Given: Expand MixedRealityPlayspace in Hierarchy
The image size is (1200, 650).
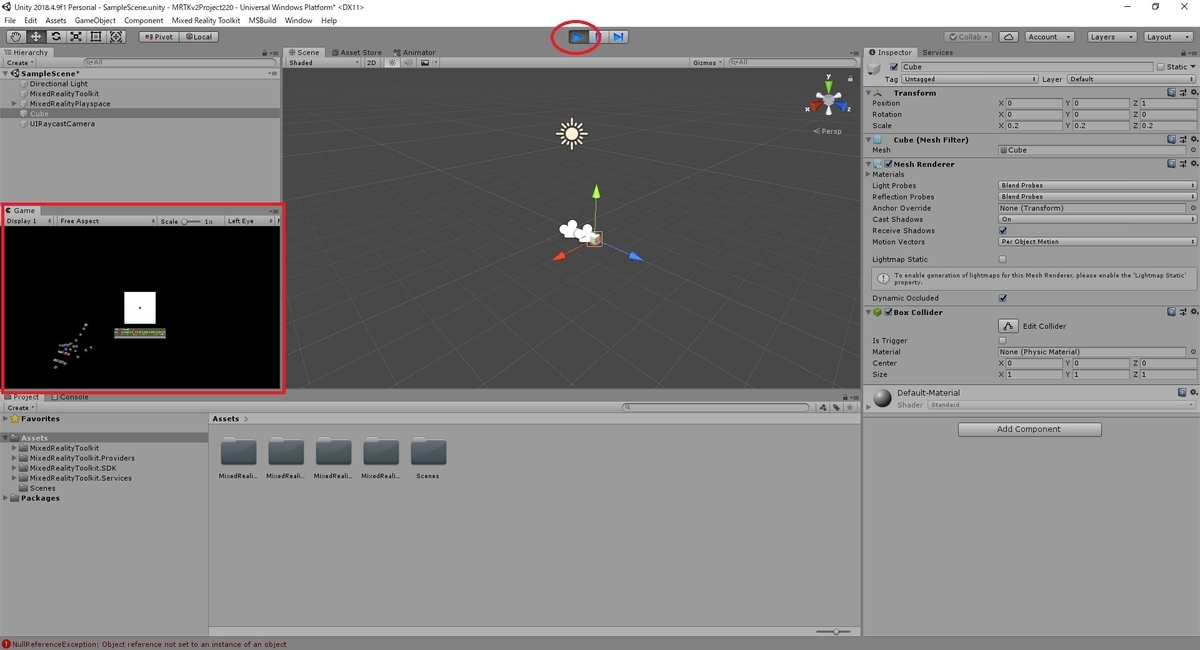Looking at the screenshot, I should pyautogui.click(x=14, y=104).
